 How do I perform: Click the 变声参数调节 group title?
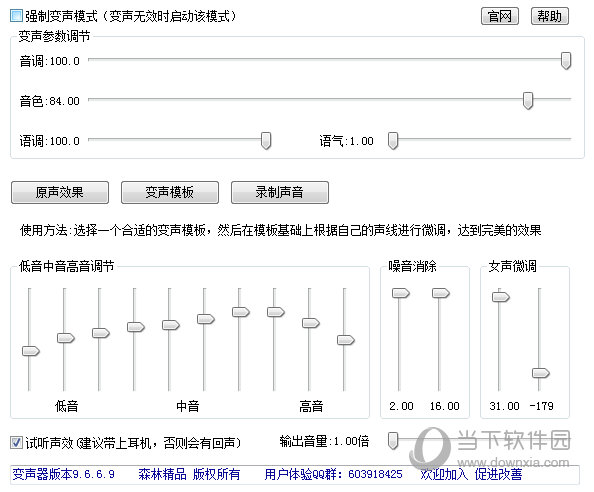coord(54,36)
